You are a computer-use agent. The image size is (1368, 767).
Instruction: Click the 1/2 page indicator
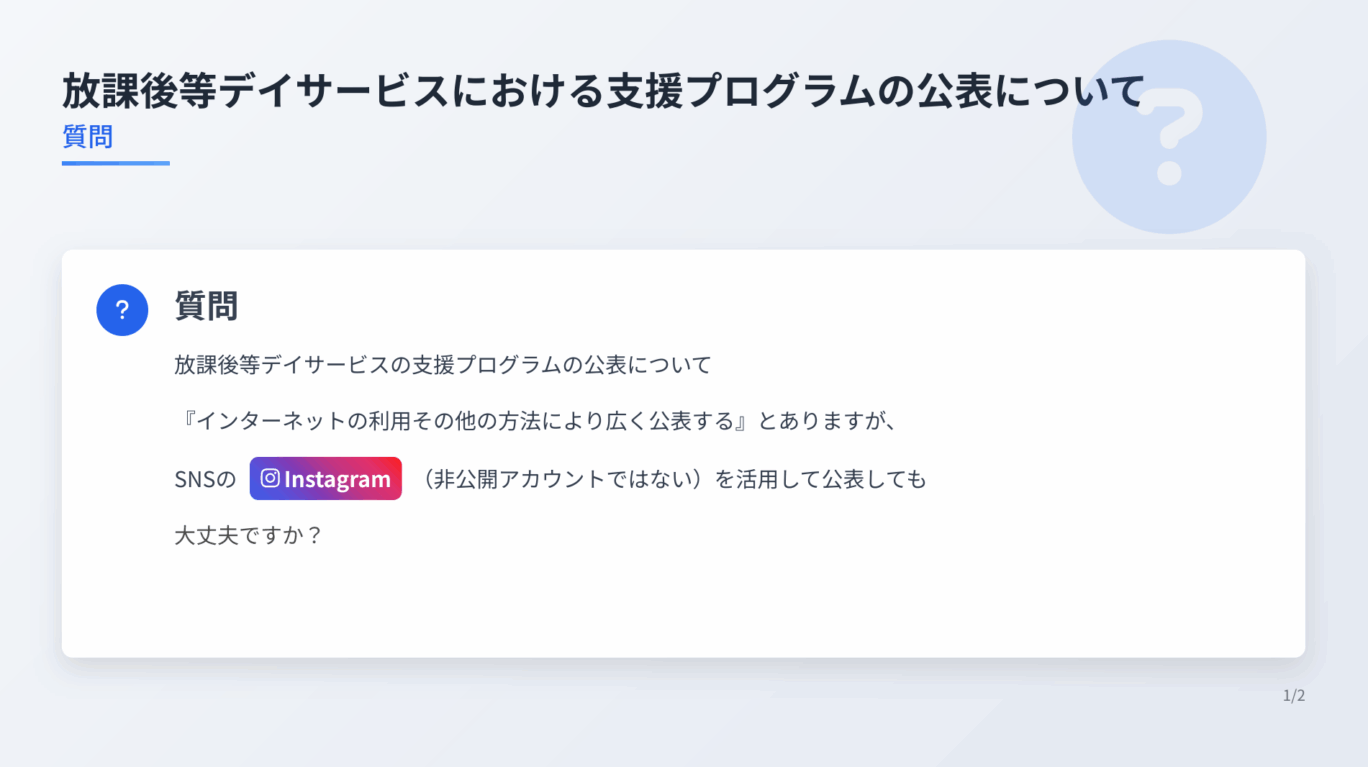point(1294,696)
